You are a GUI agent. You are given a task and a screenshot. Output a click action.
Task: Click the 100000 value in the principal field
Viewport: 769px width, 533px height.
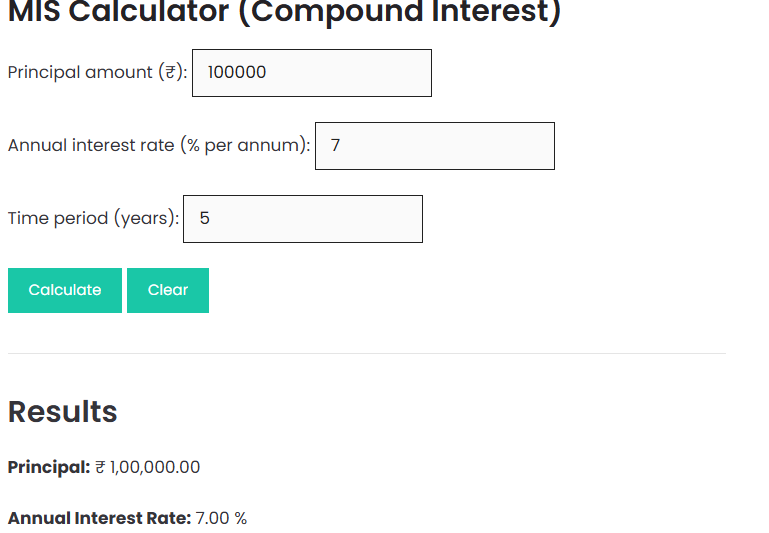pyautogui.click(x=237, y=73)
